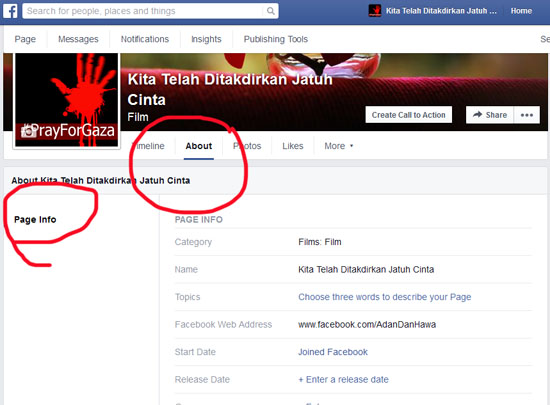This screenshot has height=405, width=550.
Task: Open Kita Telah Ditakdirkan Jatuh profile link in the top bar
Action: tap(441, 11)
